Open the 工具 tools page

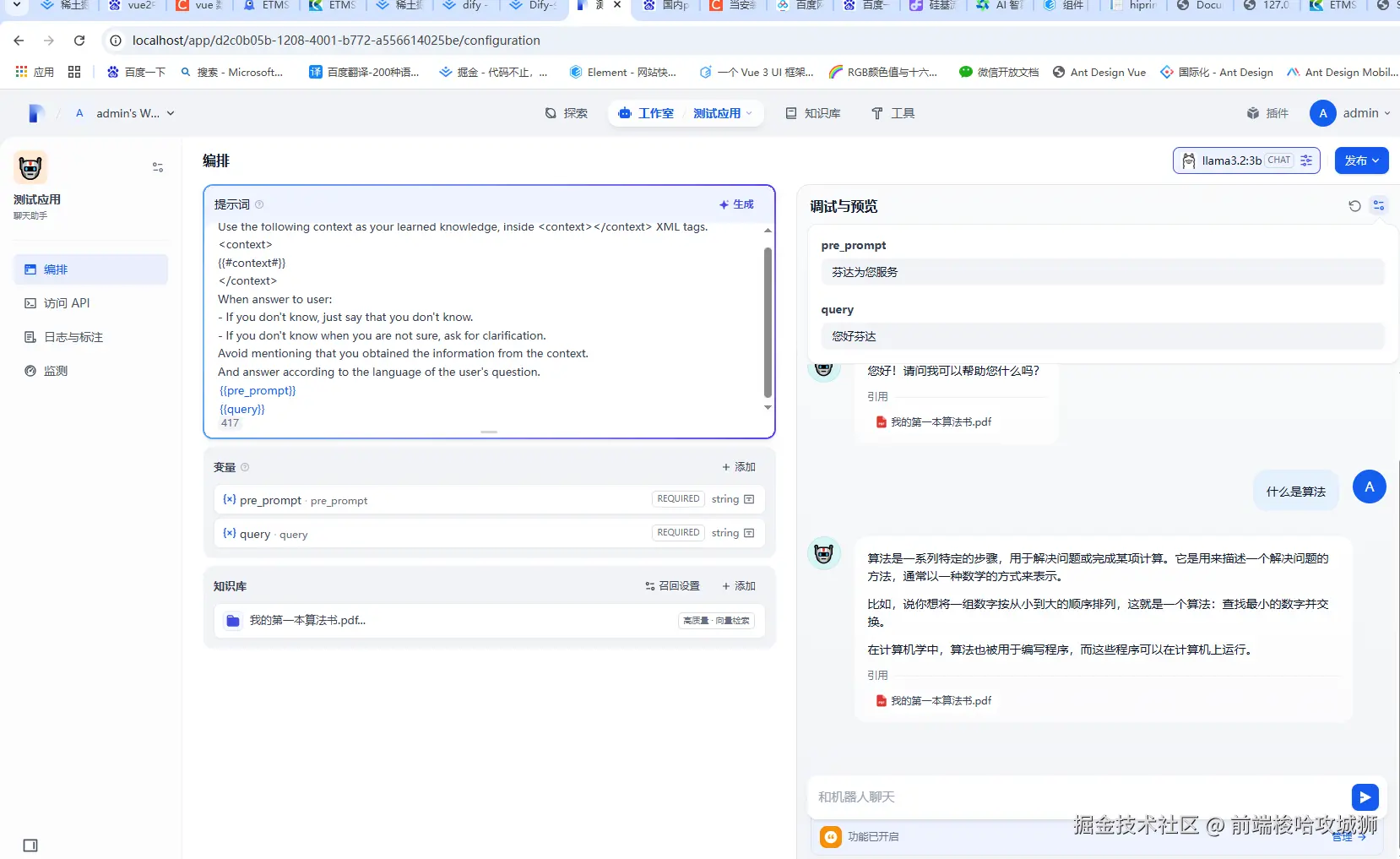click(x=893, y=113)
